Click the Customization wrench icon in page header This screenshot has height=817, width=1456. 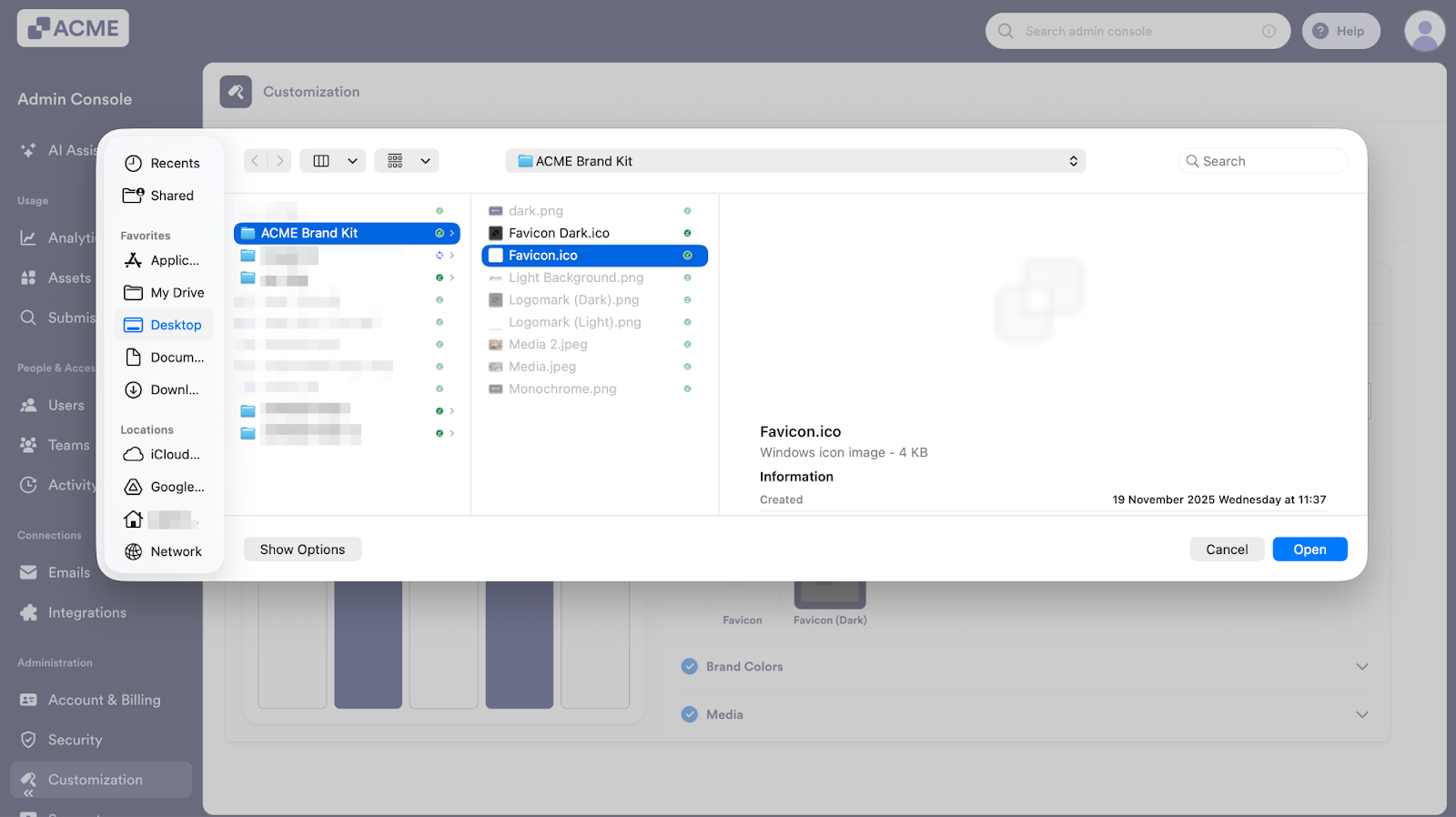pyautogui.click(x=236, y=92)
